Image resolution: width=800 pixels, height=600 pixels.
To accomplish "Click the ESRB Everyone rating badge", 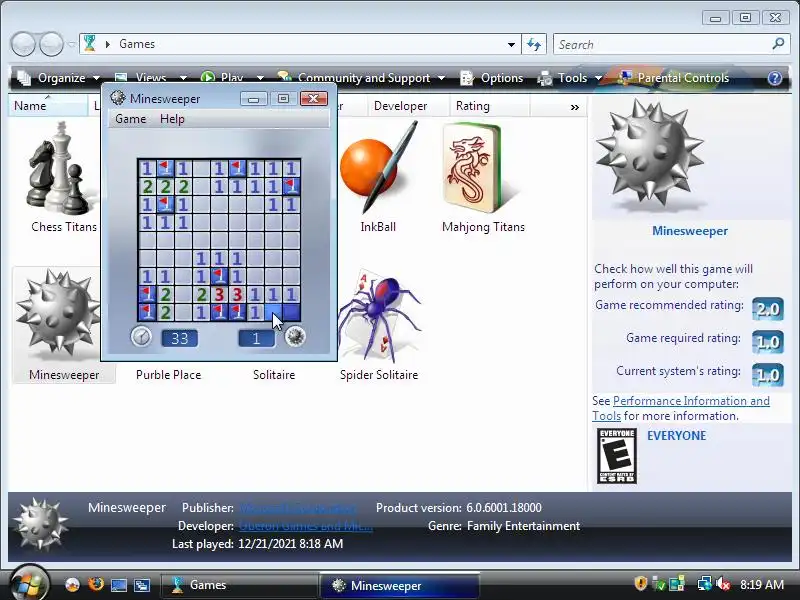I will pos(616,456).
